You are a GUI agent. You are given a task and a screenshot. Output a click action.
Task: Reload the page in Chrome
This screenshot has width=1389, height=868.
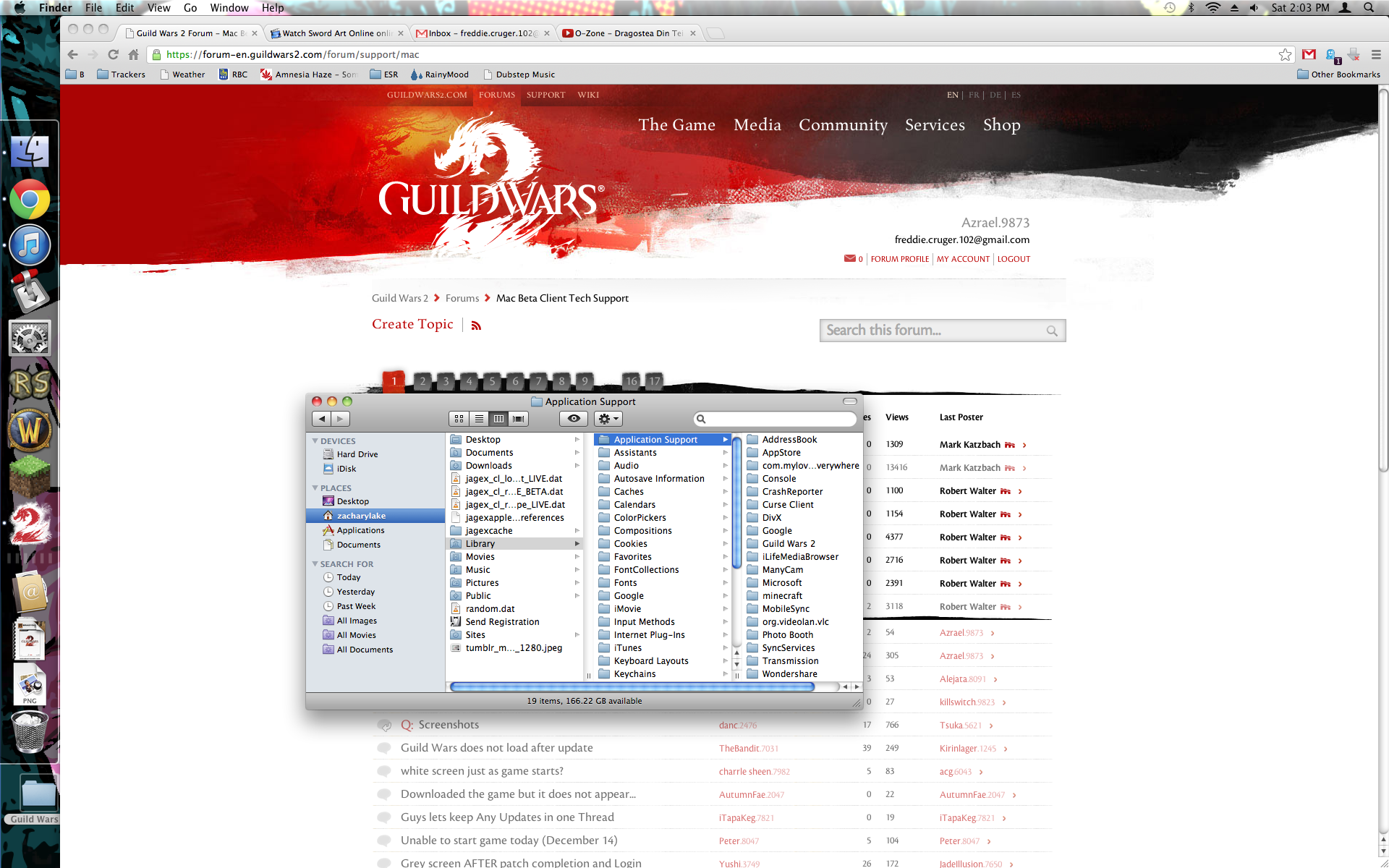113,54
